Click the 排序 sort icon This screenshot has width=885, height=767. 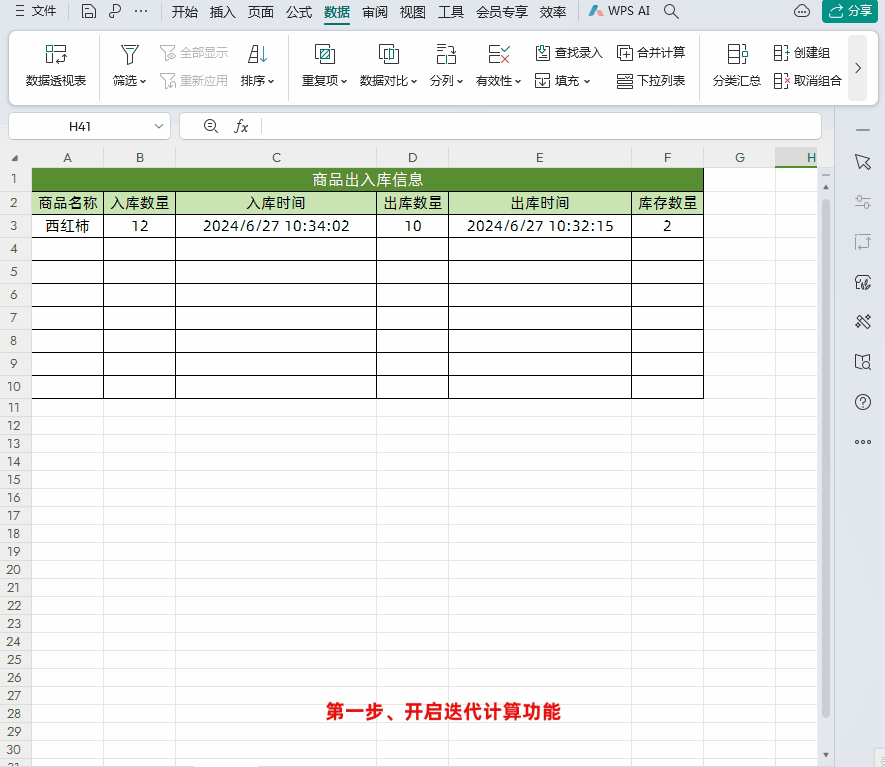tap(257, 55)
